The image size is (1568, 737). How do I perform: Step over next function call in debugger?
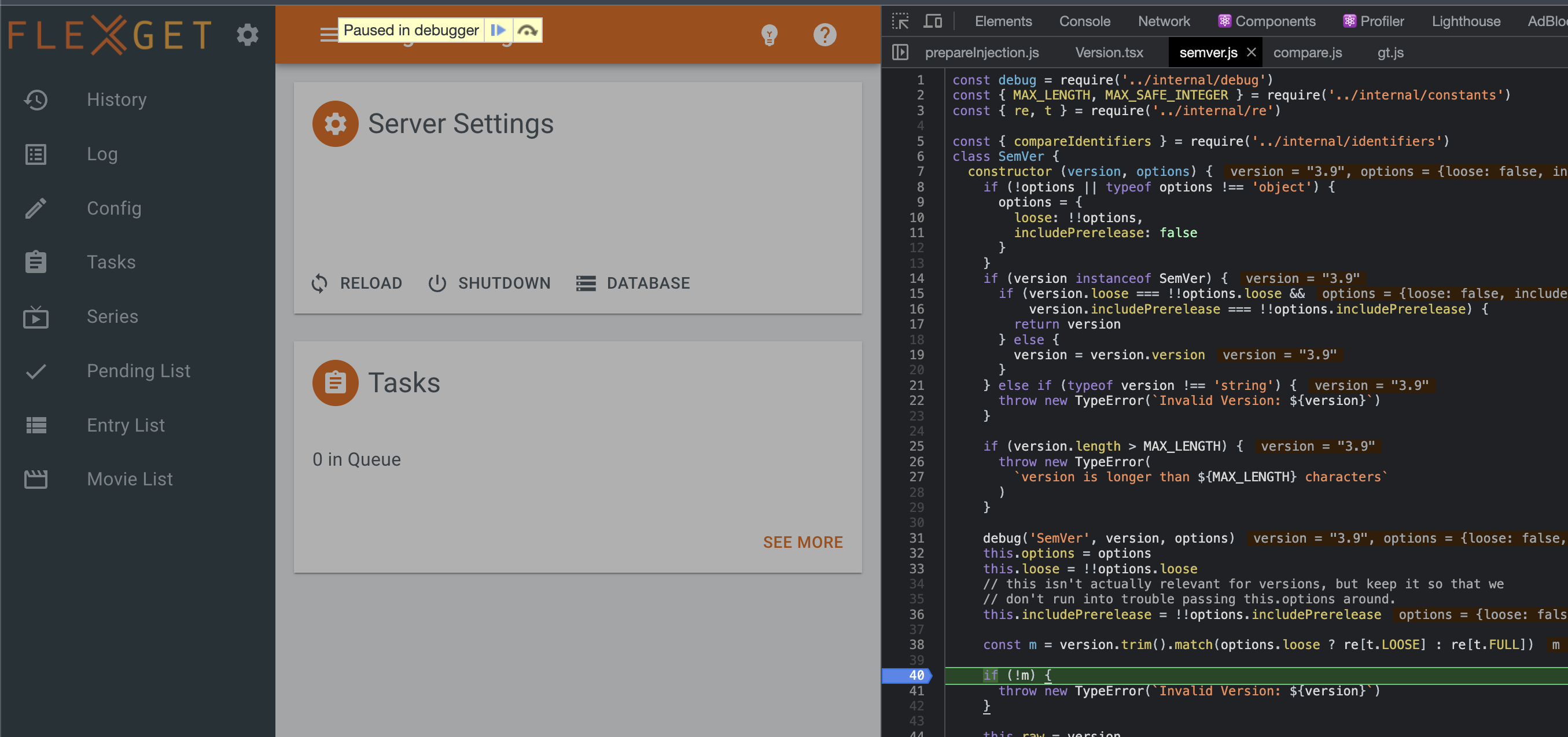527,29
